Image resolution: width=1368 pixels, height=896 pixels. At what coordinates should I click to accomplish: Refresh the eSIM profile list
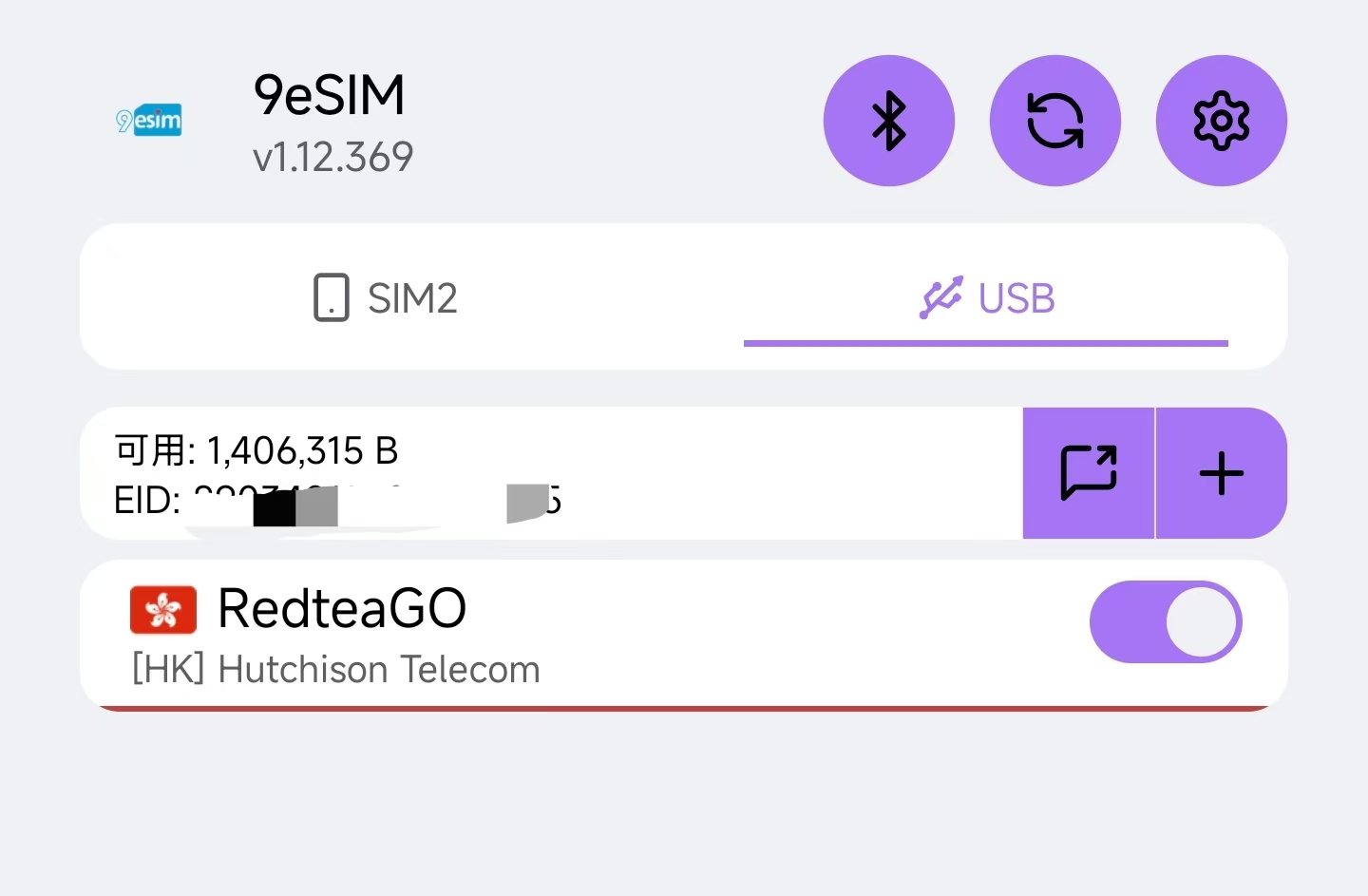[x=1054, y=121]
